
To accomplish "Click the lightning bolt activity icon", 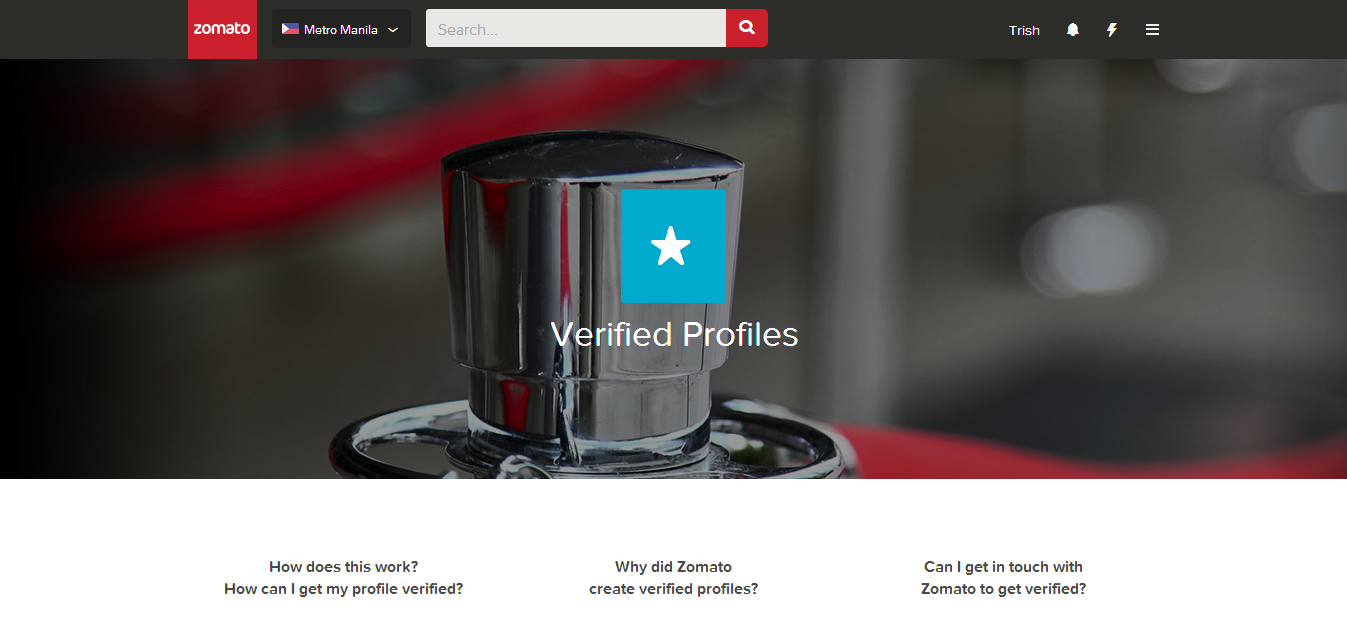I will point(1112,30).
